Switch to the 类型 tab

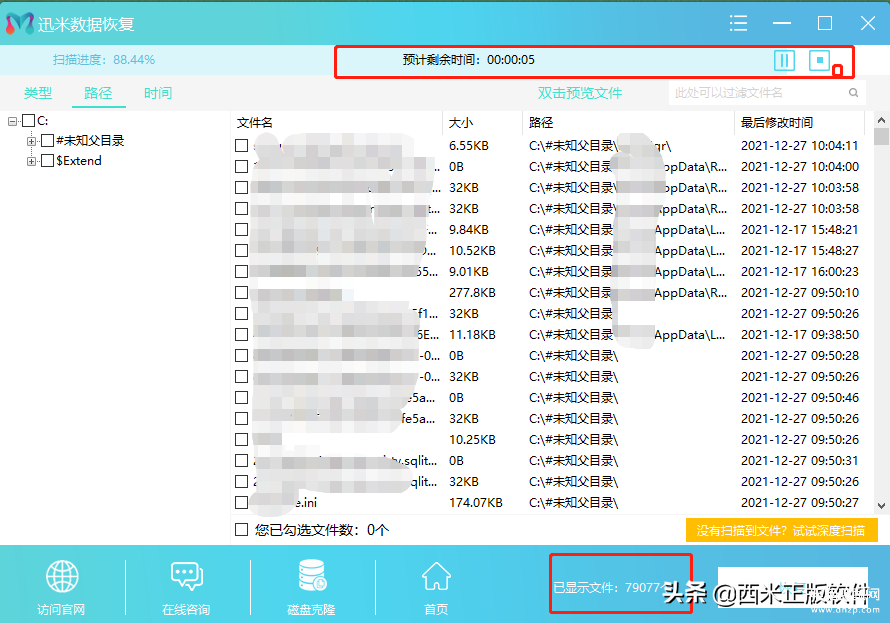point(38,93)
